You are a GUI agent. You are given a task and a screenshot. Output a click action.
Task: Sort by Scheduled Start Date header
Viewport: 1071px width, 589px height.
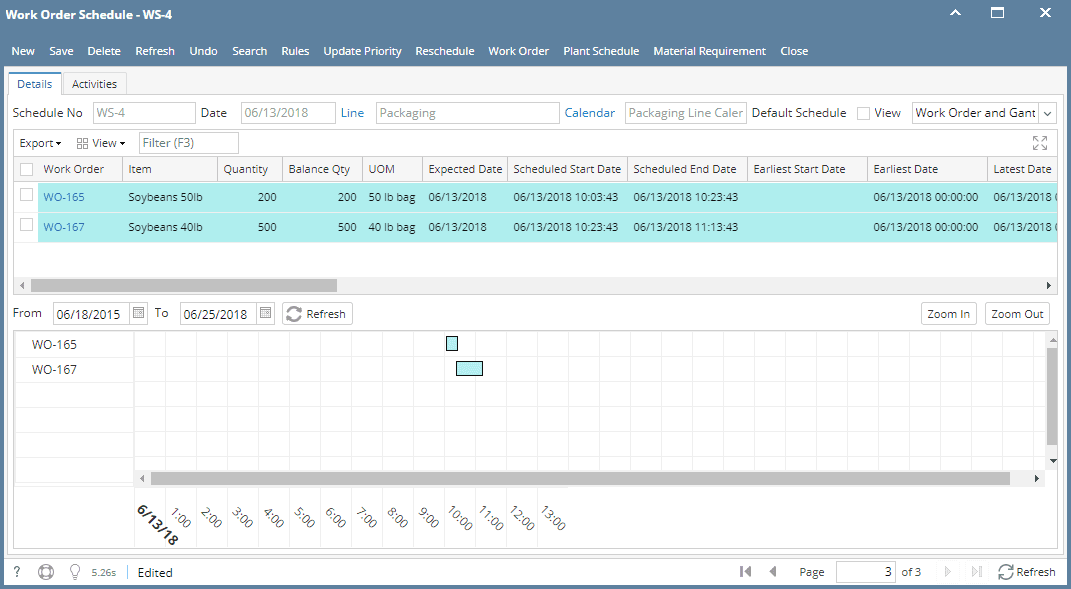567,169
